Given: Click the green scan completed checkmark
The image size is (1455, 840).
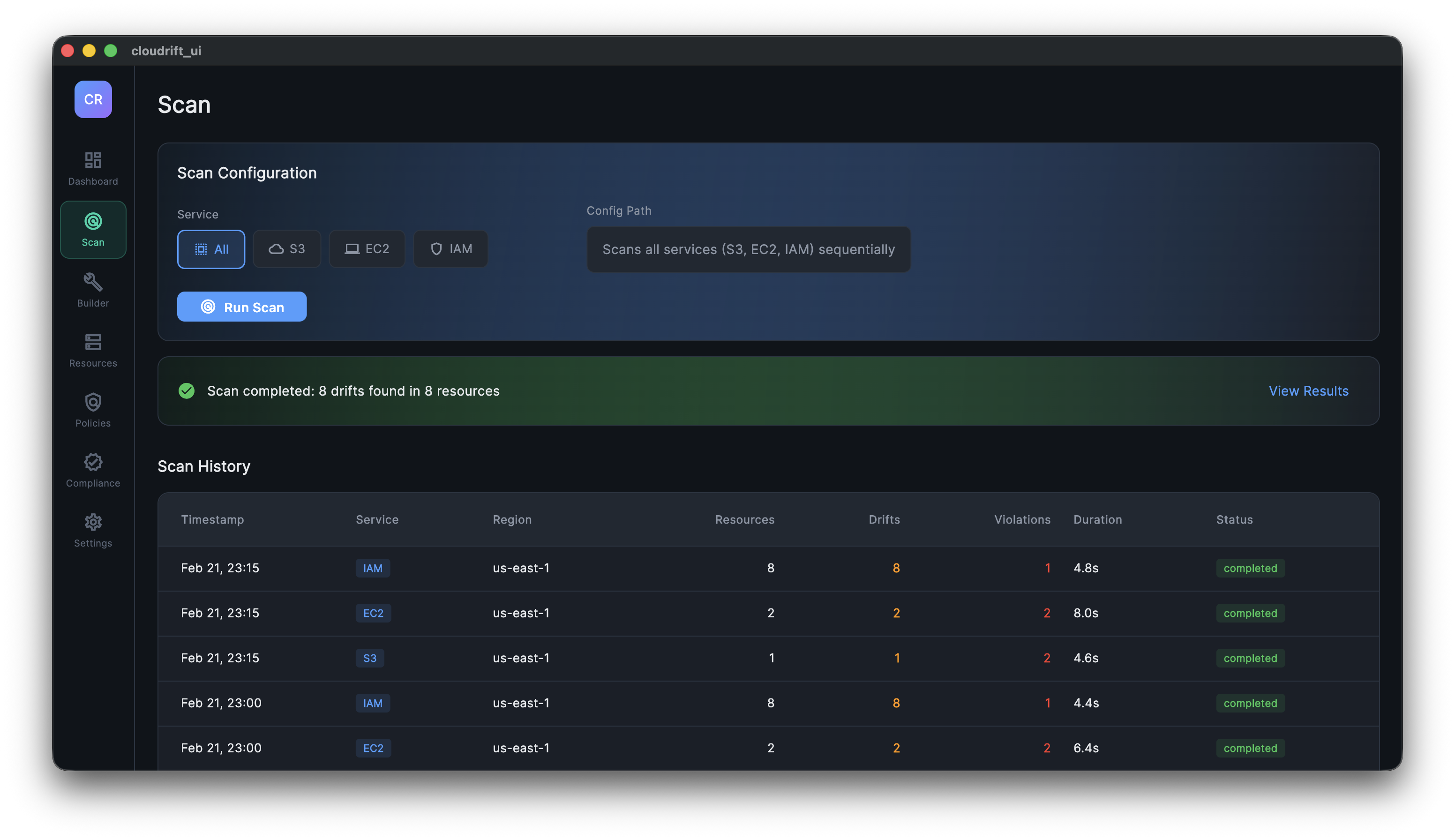Looking at the screenshot, I should coord(187,391).
